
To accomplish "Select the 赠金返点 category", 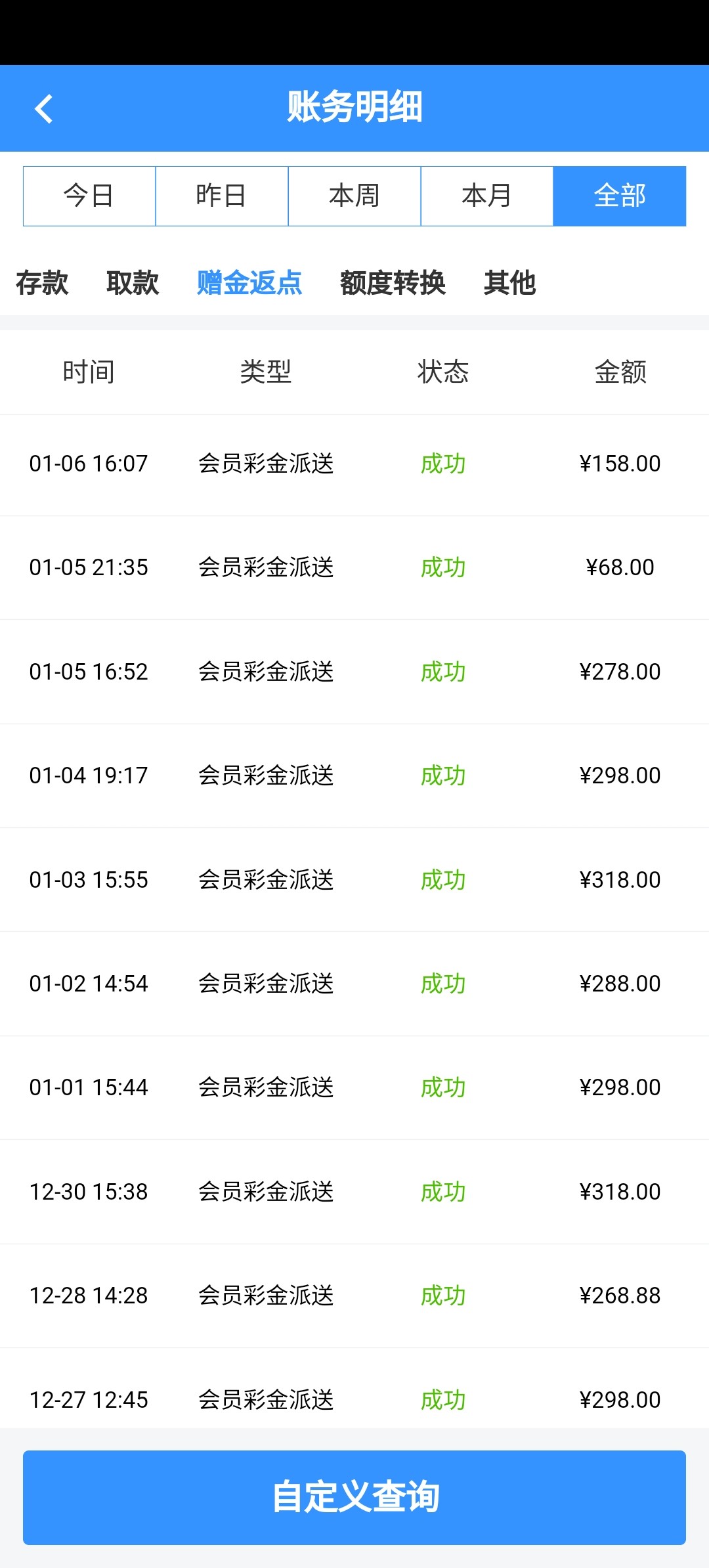I will pyautogui.click(x=249, y=283).
